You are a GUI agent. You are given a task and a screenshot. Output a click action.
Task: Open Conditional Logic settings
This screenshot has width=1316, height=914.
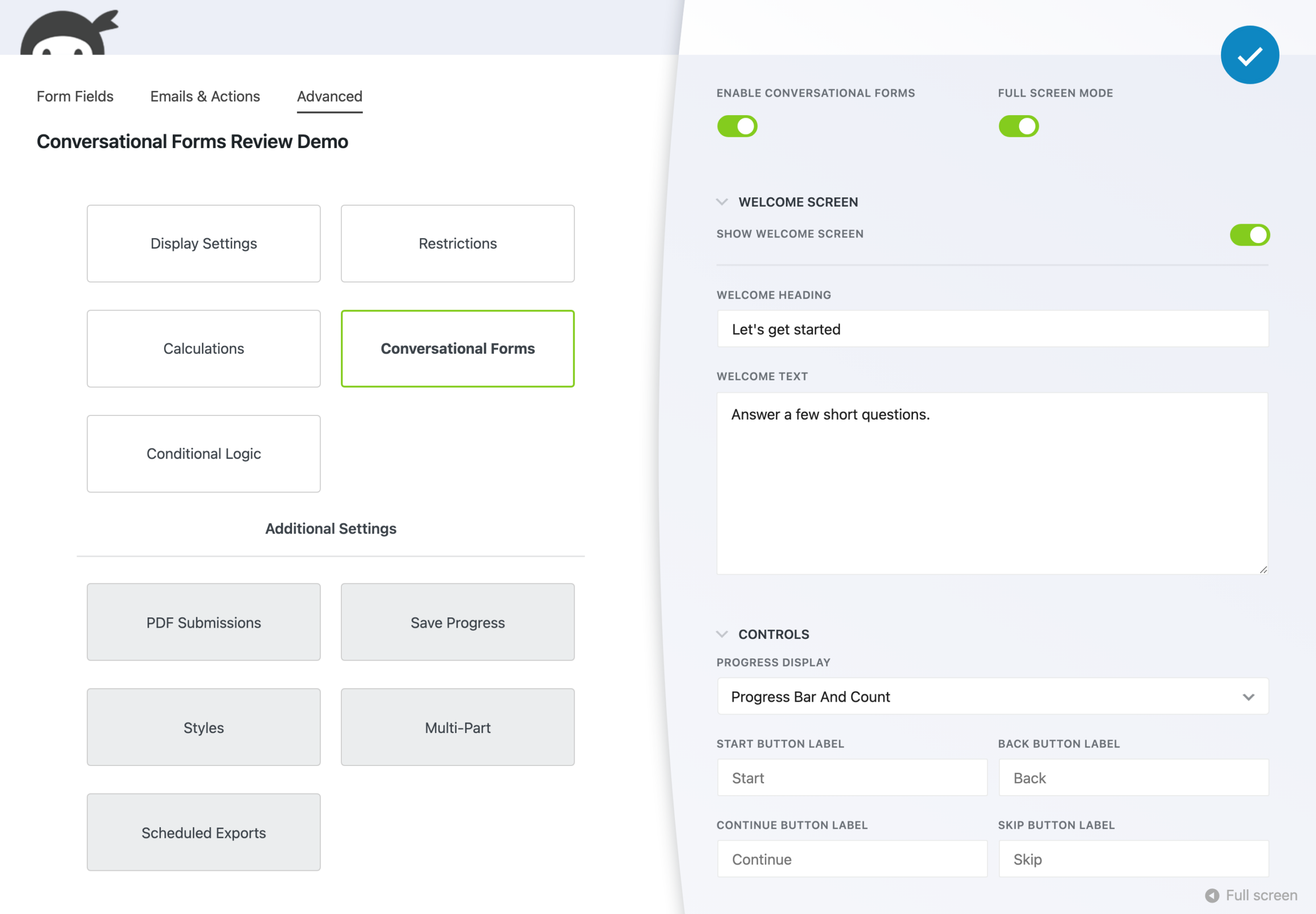203,453
